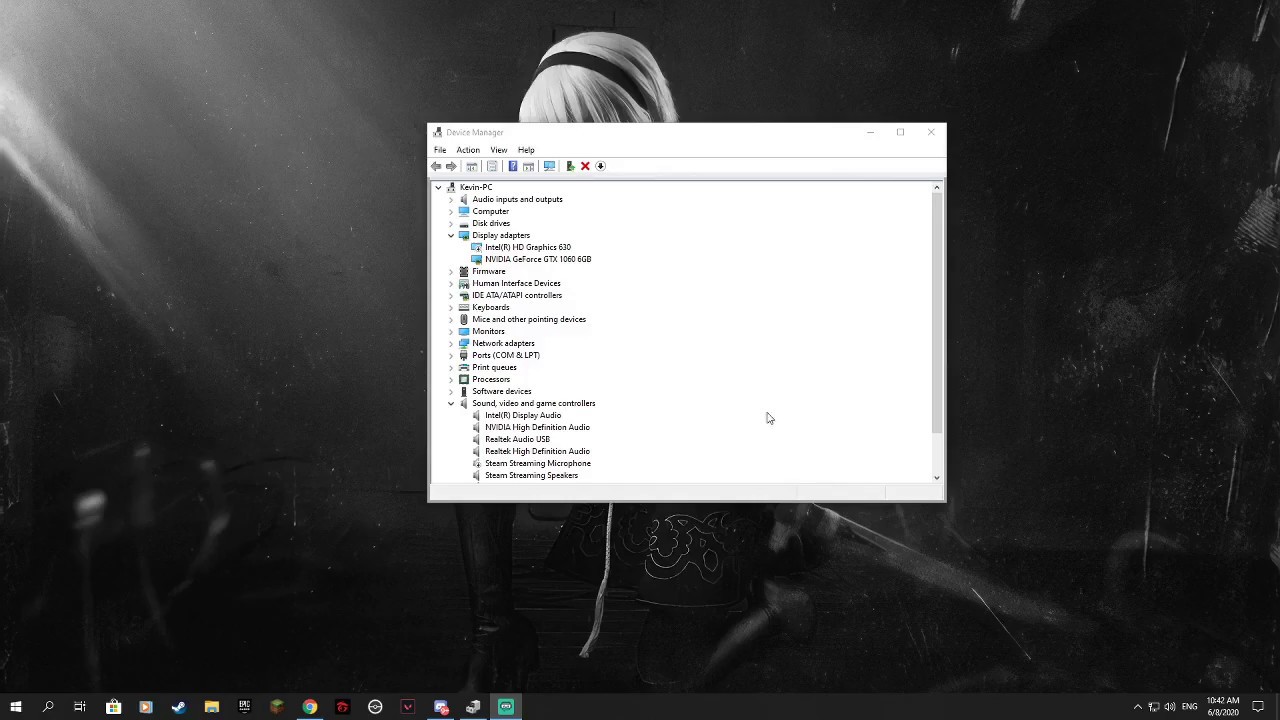
Task: Click the ENG language indicator
Action: 1189,707
